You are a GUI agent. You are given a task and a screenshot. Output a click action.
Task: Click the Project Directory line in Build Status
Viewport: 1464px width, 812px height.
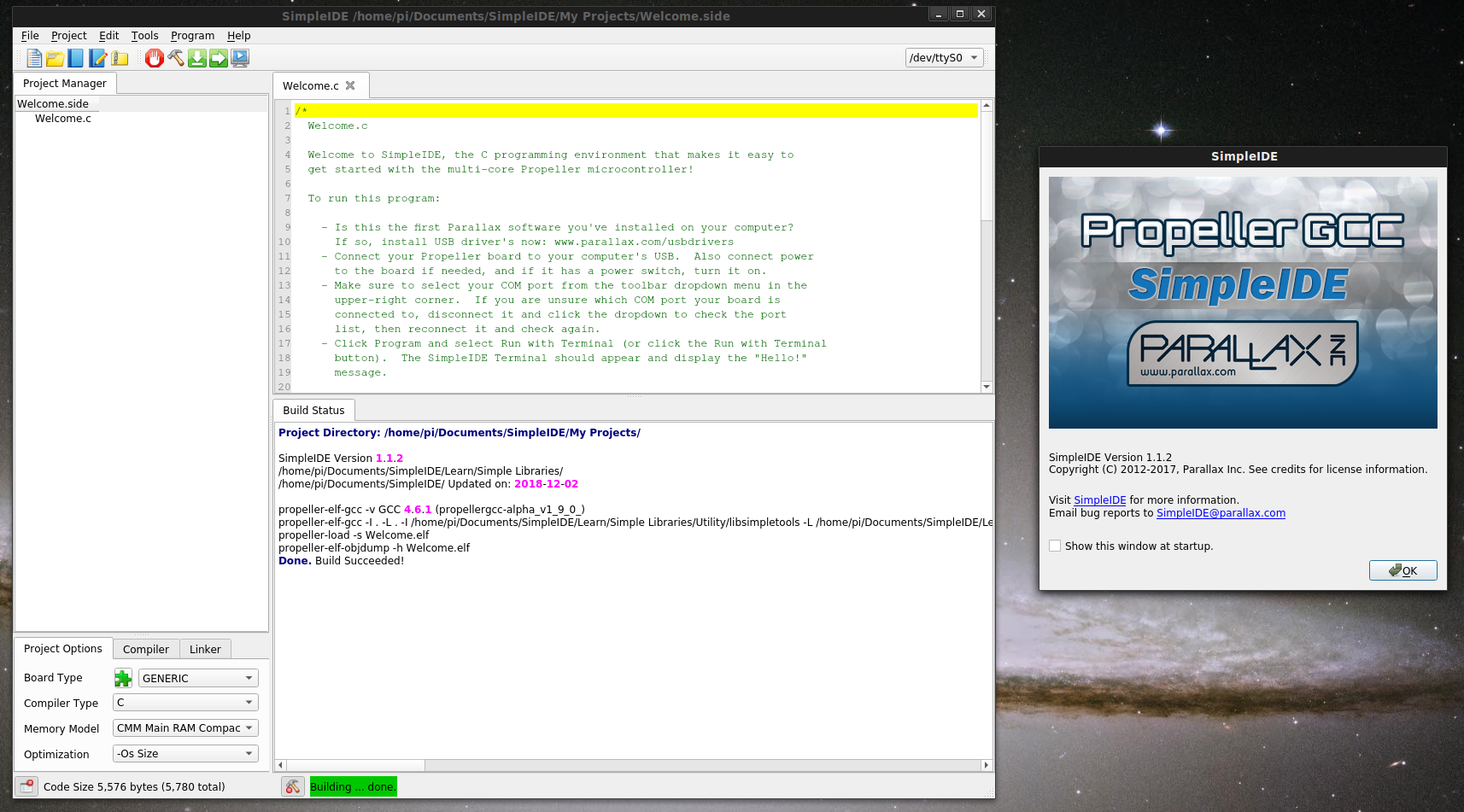[460, 433]
